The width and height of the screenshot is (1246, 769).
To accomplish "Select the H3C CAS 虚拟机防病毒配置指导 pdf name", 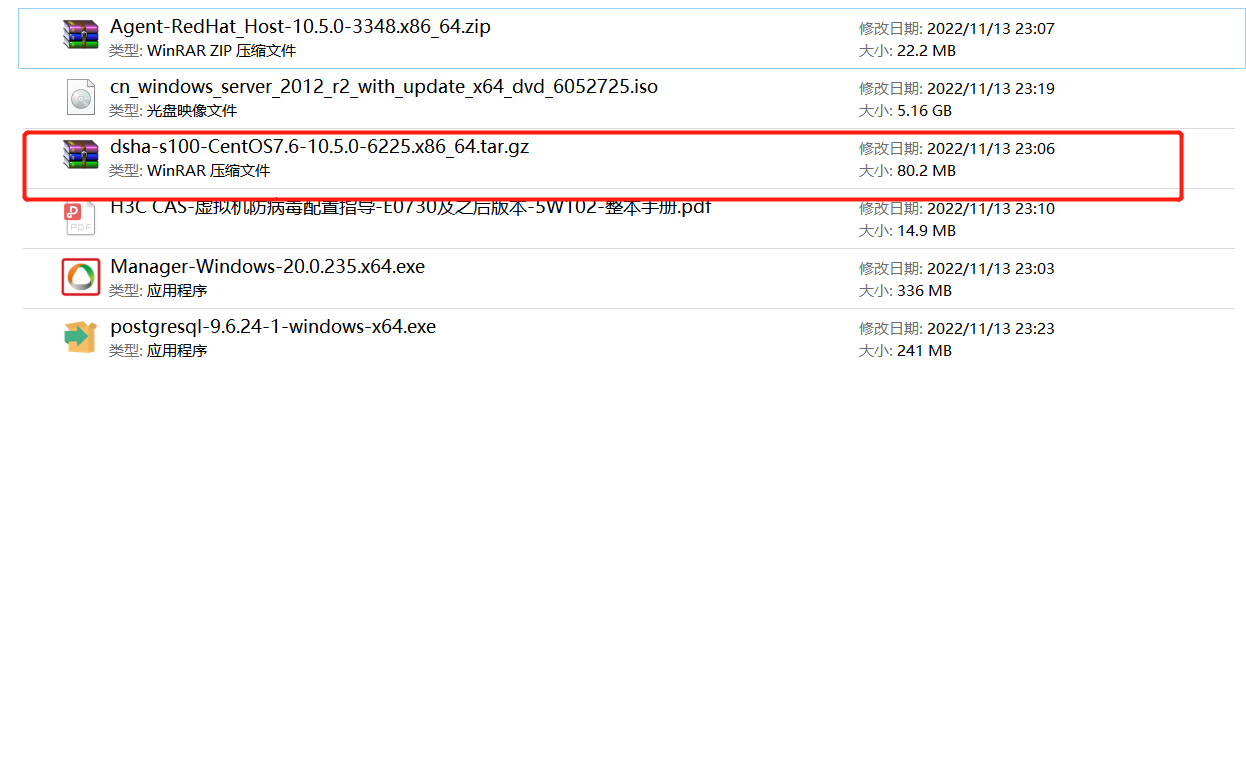I will pos(411,208).
